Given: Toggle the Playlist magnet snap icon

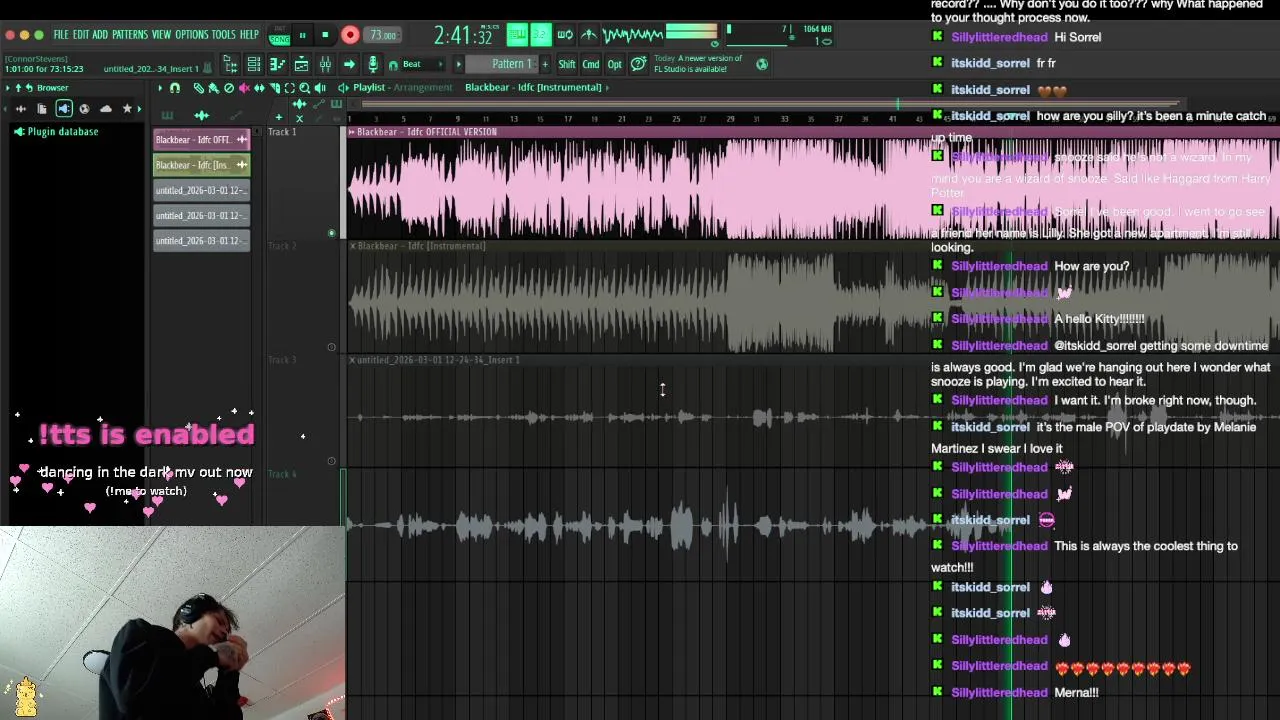Looking at the screenshot, I should [175, 88].
